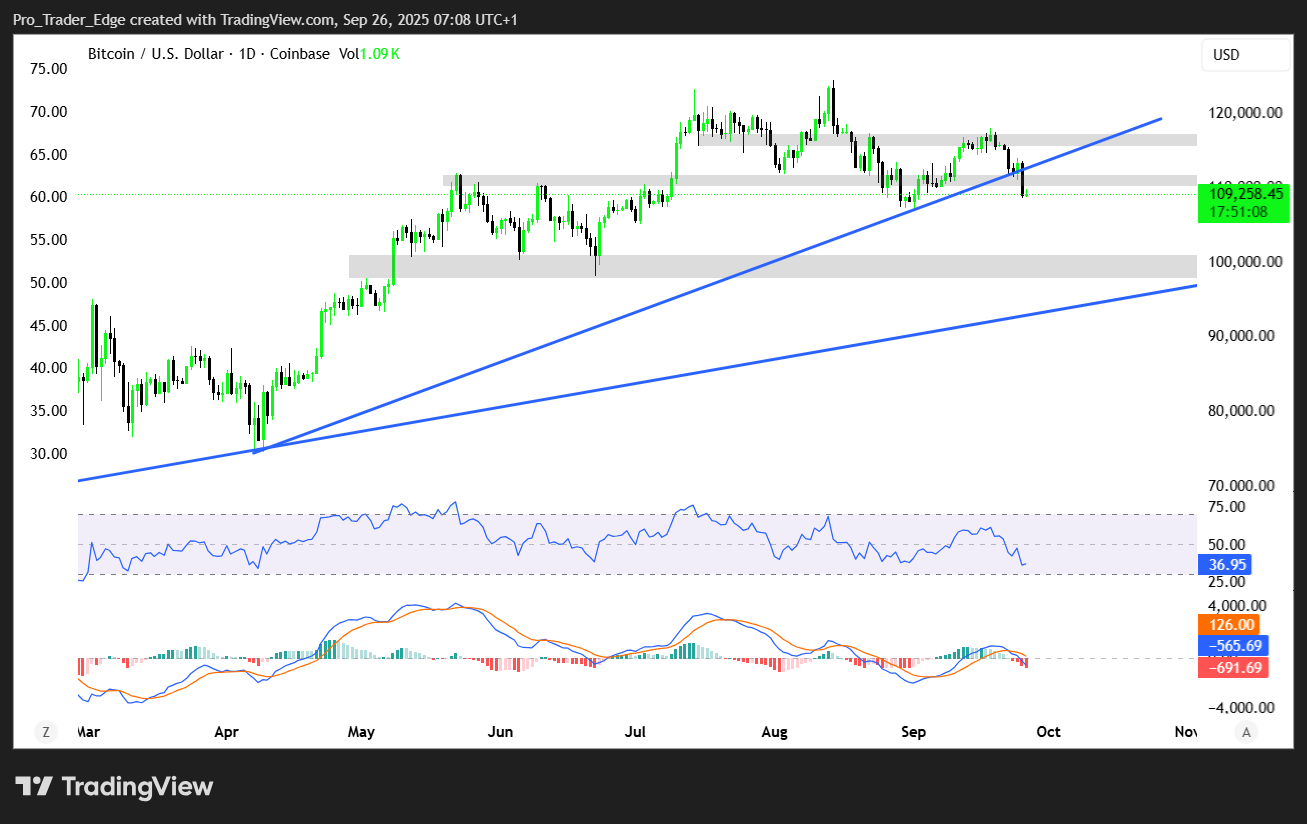Image resolution: width=1307 pixels, height=824 pixels.
Task: Click the 40.00 label on the left scale
Action: coord(49,368)
